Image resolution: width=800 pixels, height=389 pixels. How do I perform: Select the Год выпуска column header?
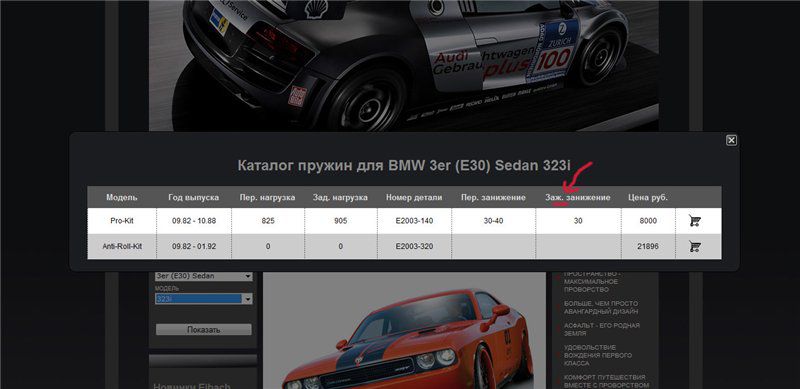pyautogui.click(x=194, y=198)
